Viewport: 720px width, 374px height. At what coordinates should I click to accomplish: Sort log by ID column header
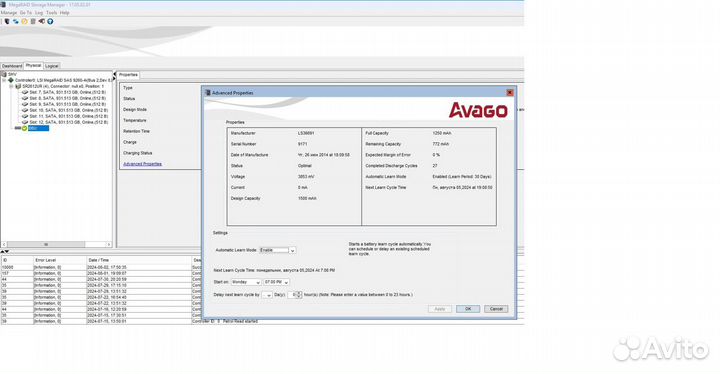click(x=17, y=260)
